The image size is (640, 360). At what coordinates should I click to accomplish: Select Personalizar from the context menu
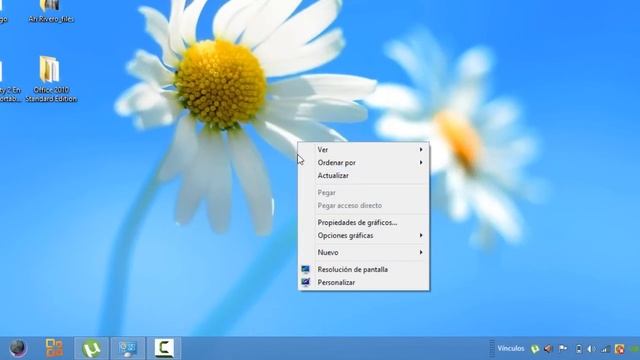[364, 282]
